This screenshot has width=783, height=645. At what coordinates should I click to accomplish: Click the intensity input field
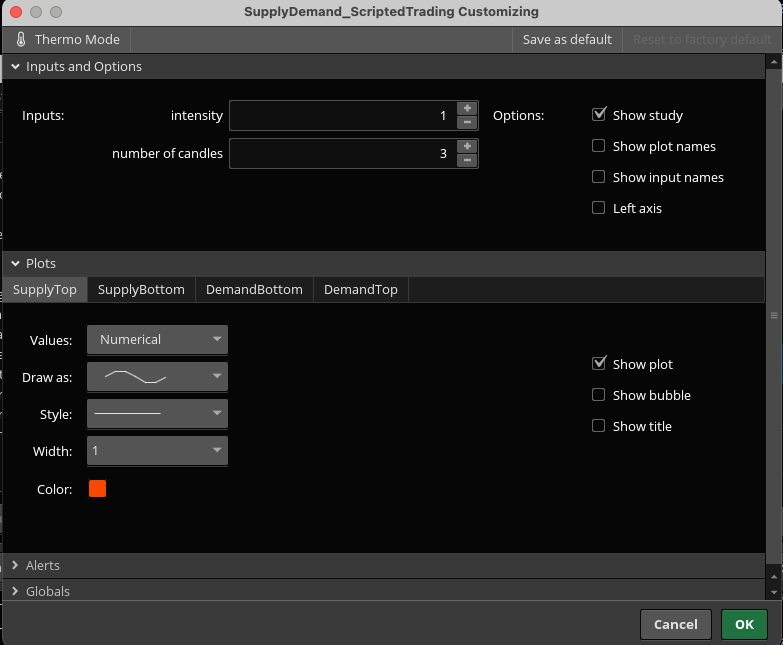coord(340,116)
